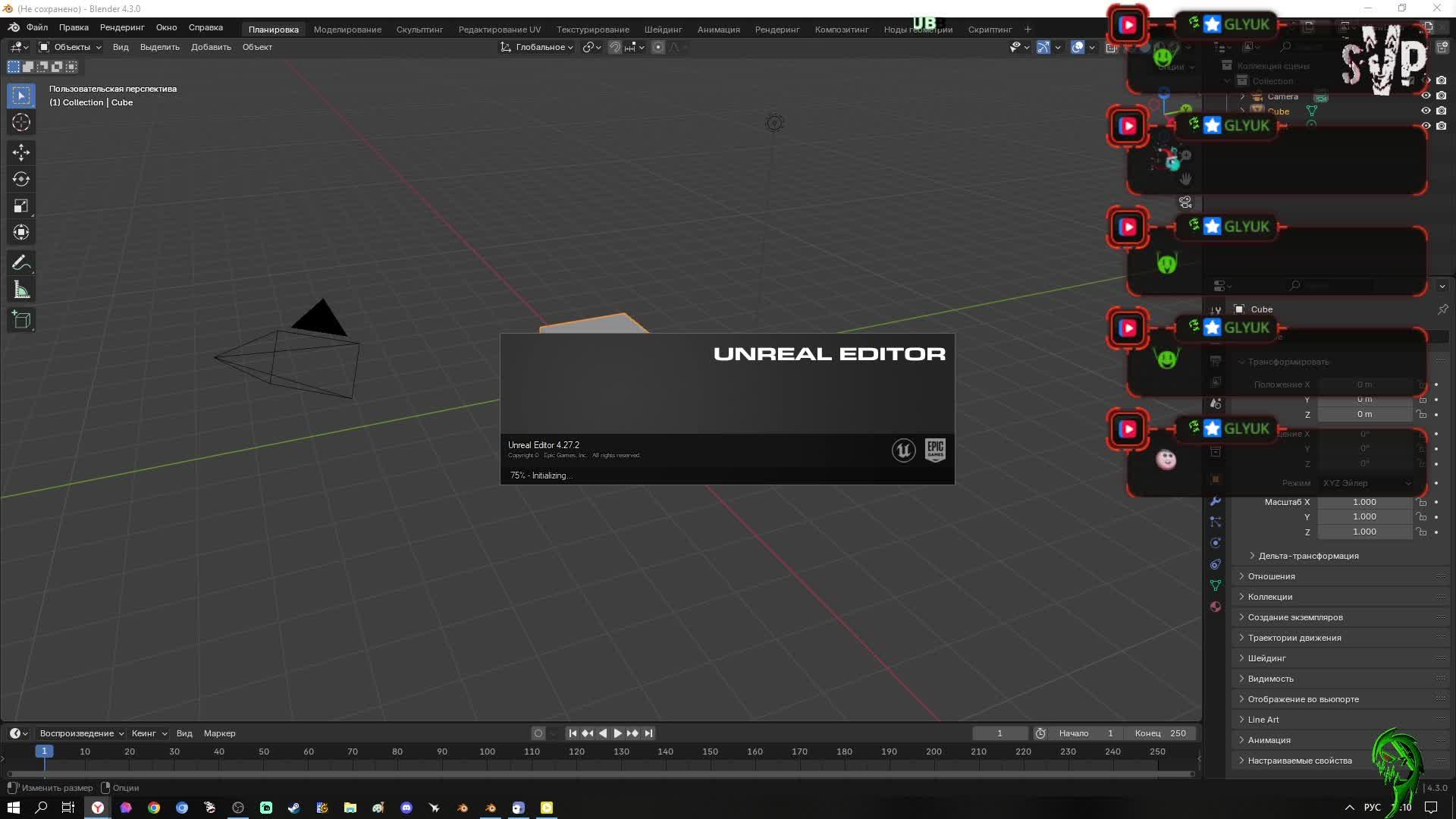Viewport: 1456px width, 819px height.
Task: Select the Add Cube tool
Action: [21, 320]
